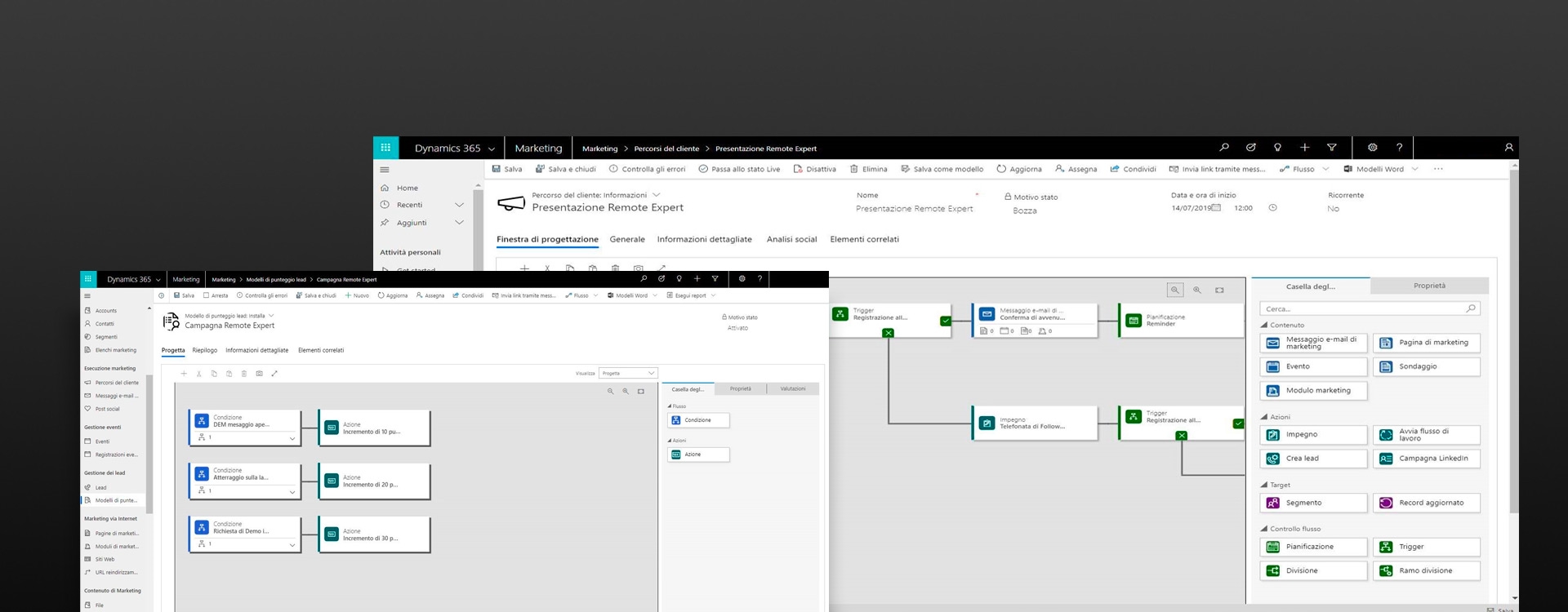Select Modulo marketing toolbox tile
1568x612 pixels.
coord(1313,390)
